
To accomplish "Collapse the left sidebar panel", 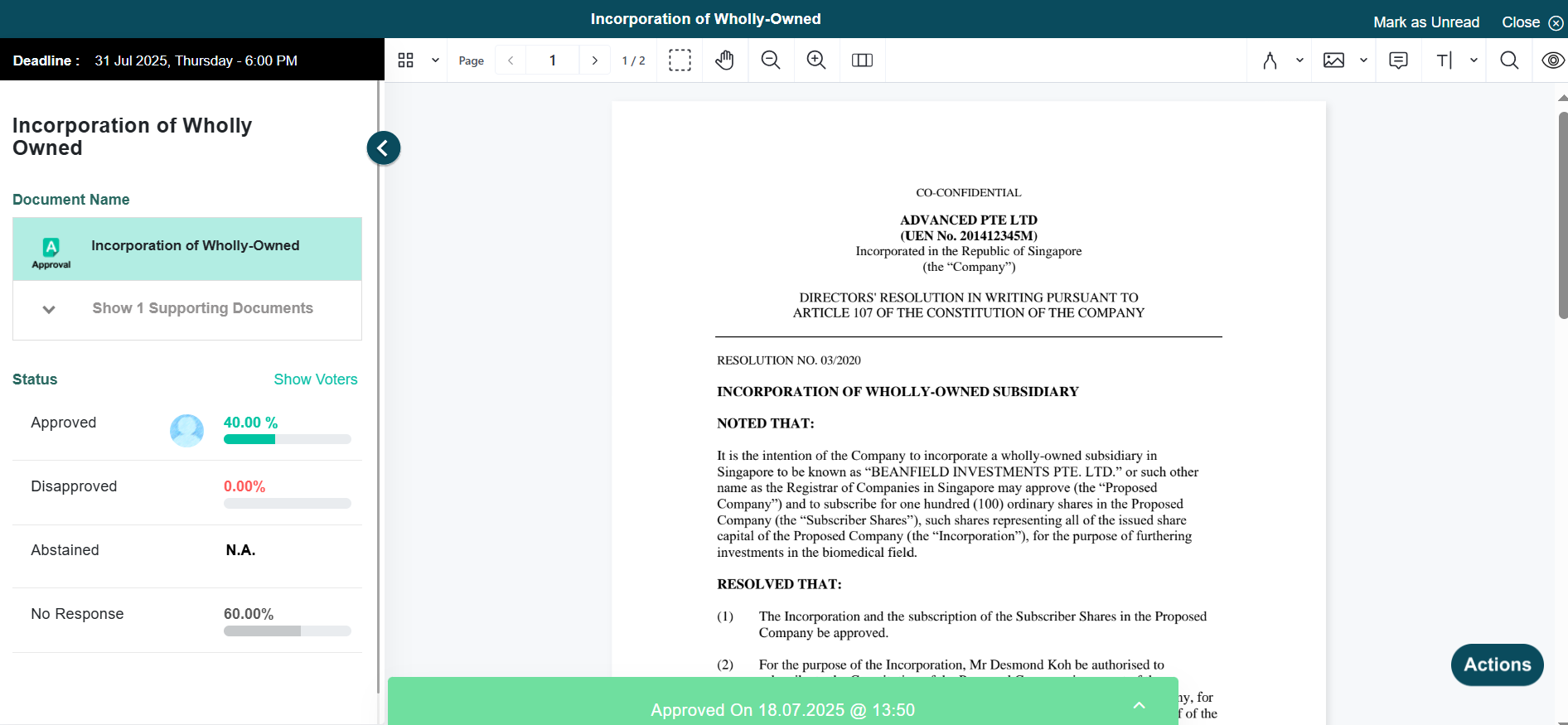I will coord(384,148).
